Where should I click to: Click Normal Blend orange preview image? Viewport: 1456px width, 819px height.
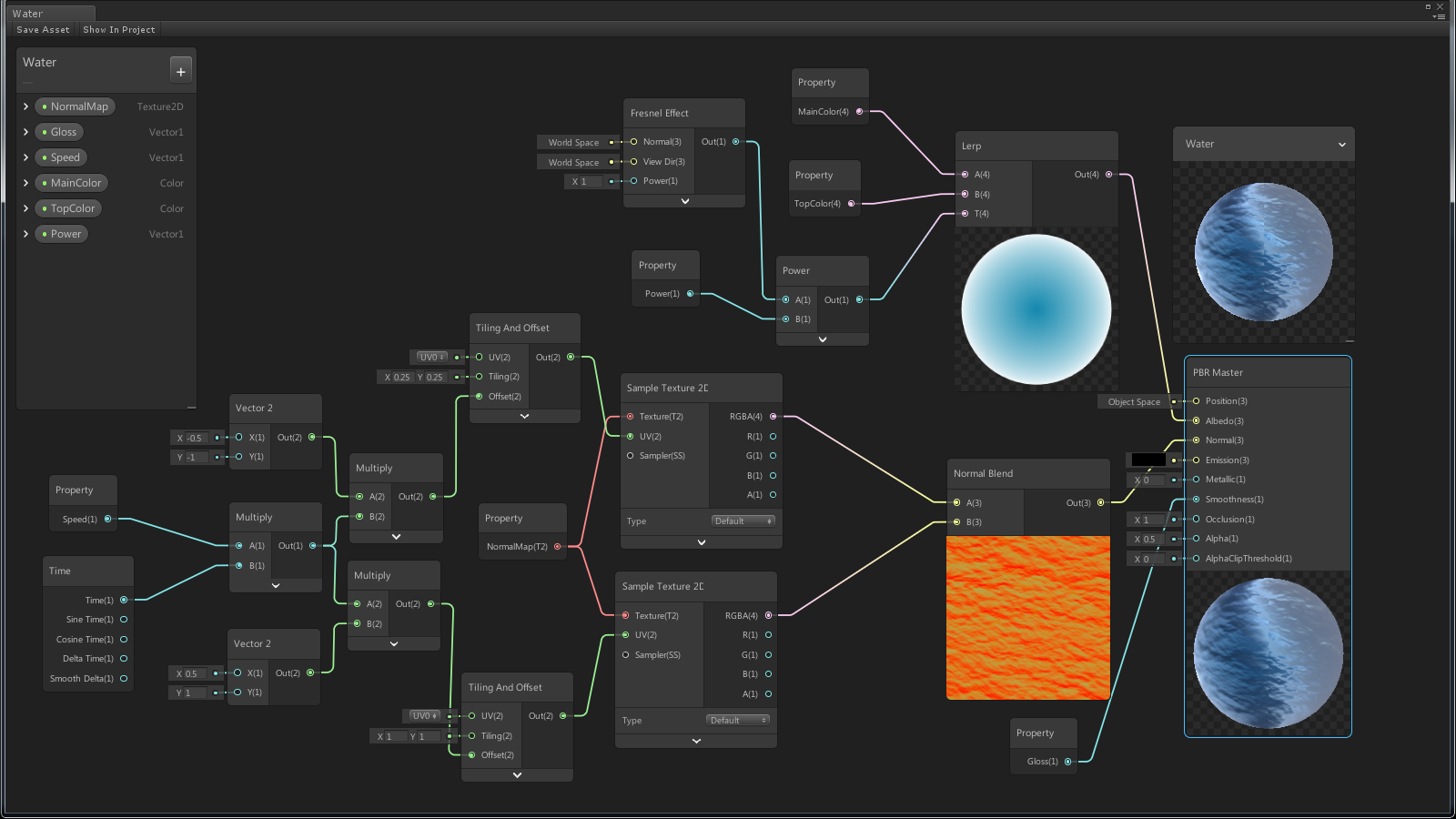point(1028,618)
